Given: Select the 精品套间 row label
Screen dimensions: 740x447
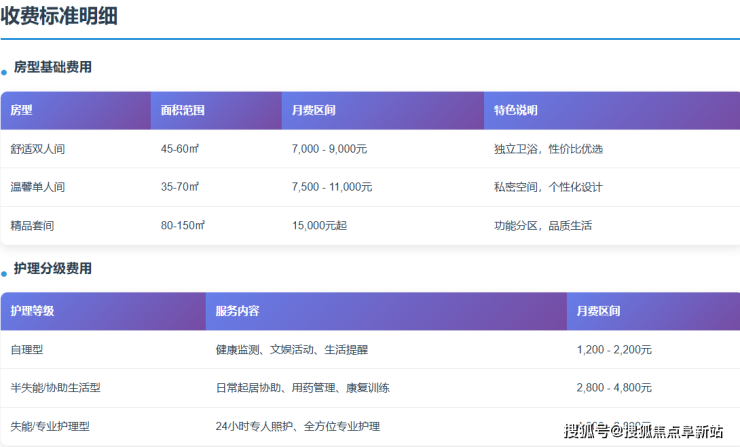Looking at the screenshot, I should coord(32,226).
